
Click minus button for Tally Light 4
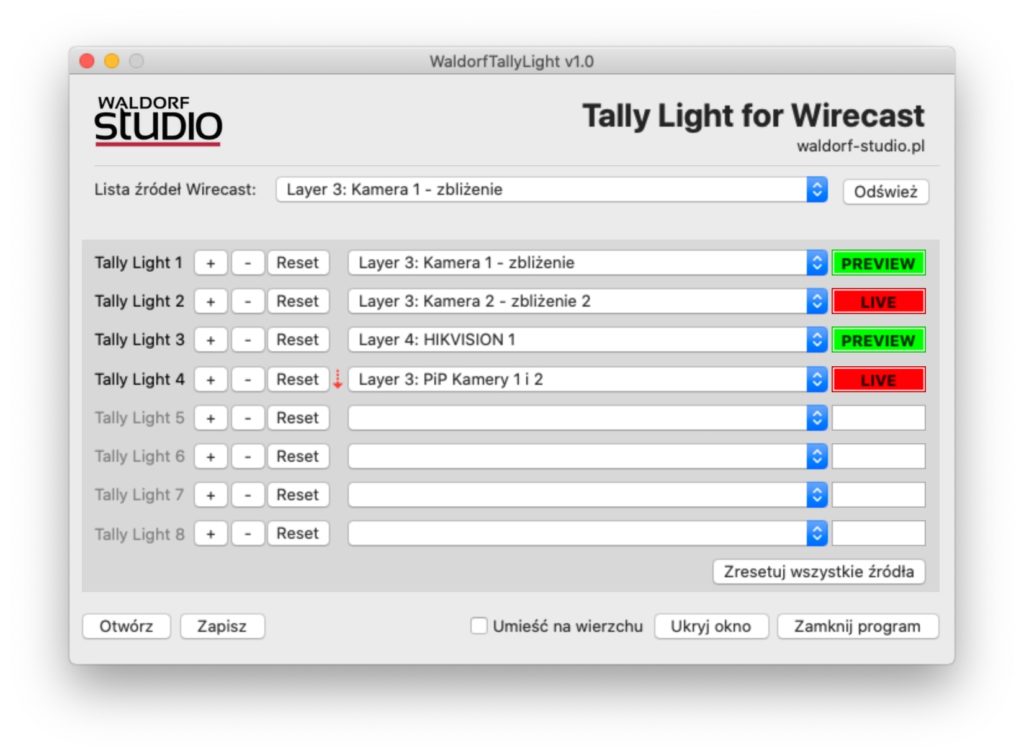248,379
